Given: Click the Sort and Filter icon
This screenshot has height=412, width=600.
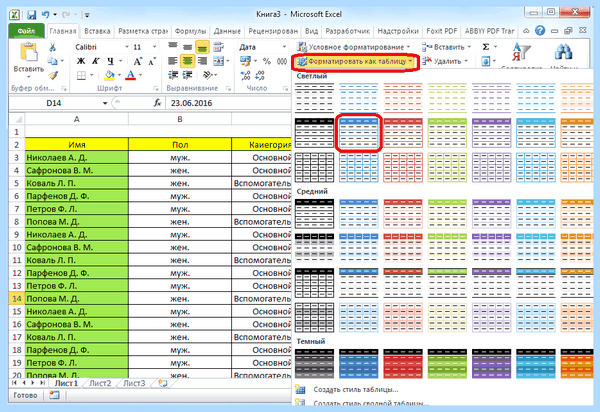Looking at the screenshot, I should click(522, 52).
